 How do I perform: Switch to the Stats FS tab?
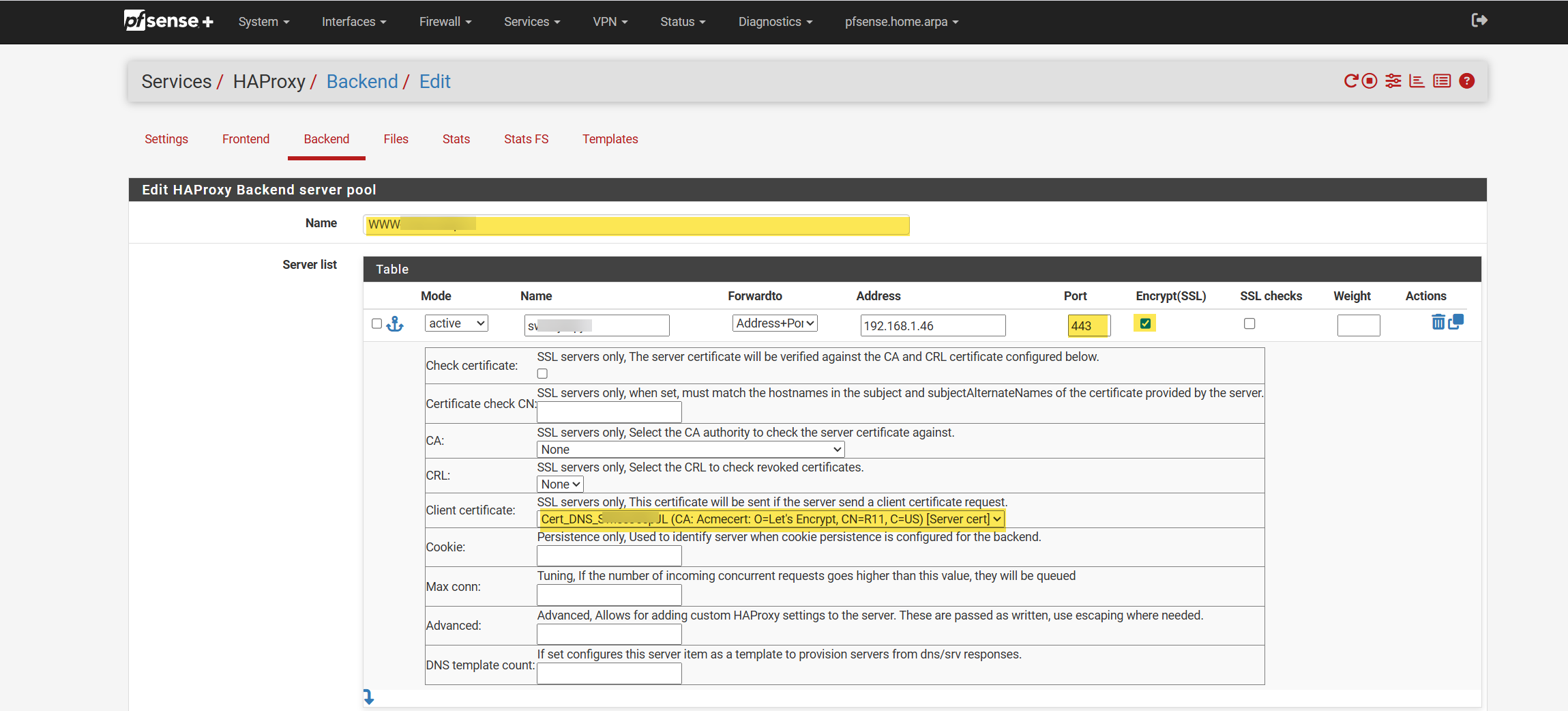point(527,139)
